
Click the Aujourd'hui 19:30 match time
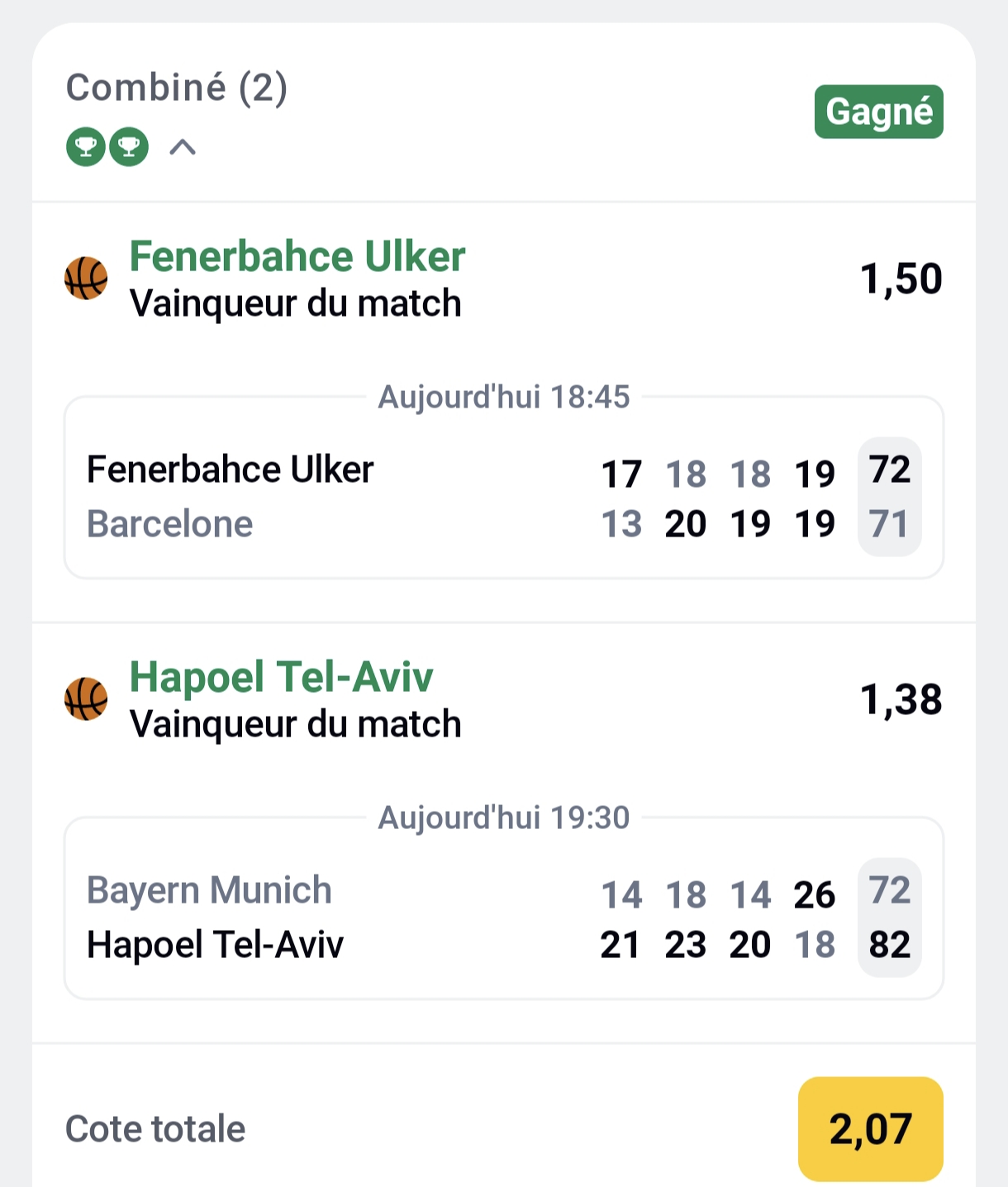(x=504, y=818)
